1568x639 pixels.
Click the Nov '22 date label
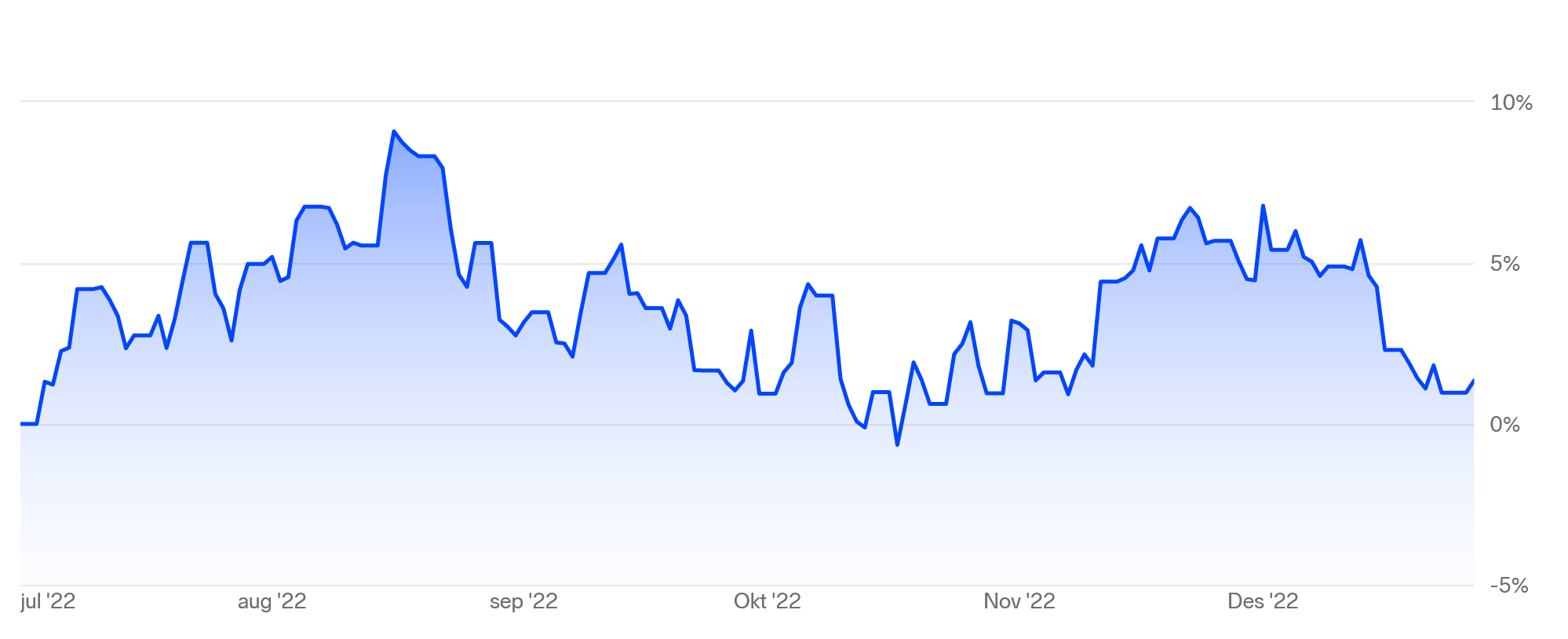(1019, 602)
